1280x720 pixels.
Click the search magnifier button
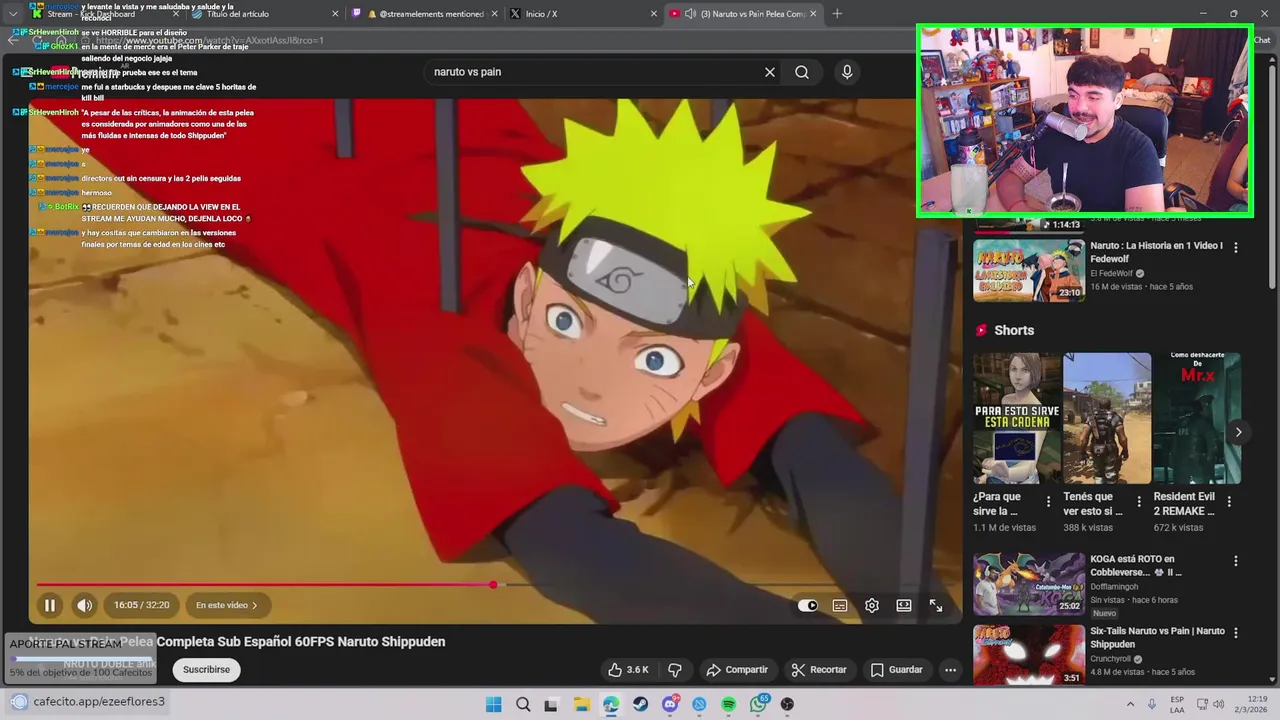coord(802,72)
